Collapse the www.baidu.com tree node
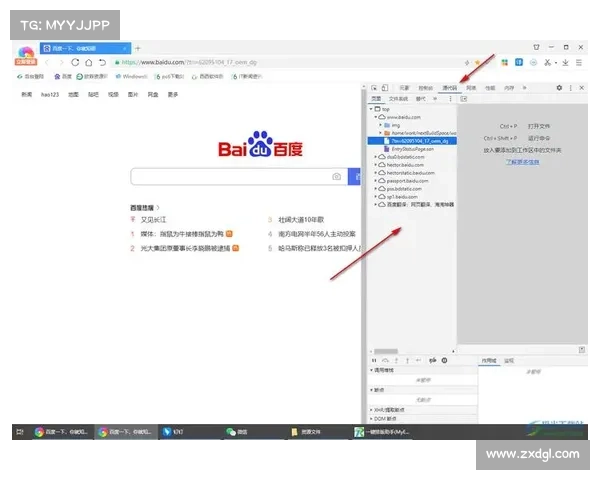This screenshot has height=480, width=600. tap(376, 117)
